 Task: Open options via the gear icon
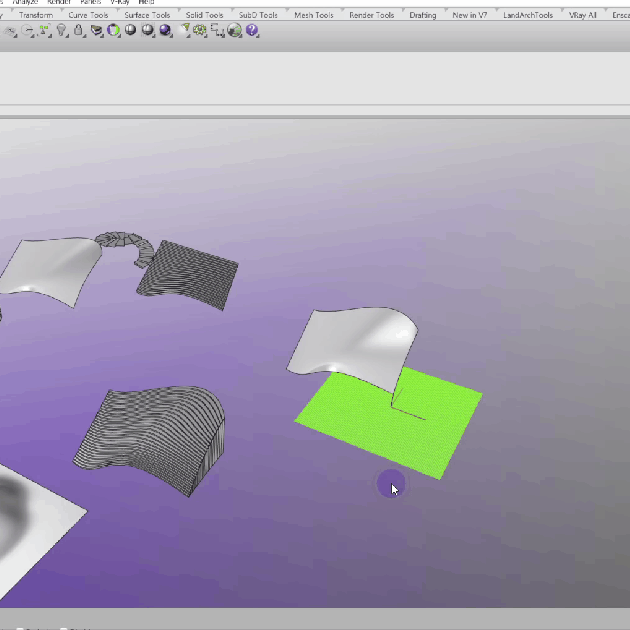click(200, 31)
